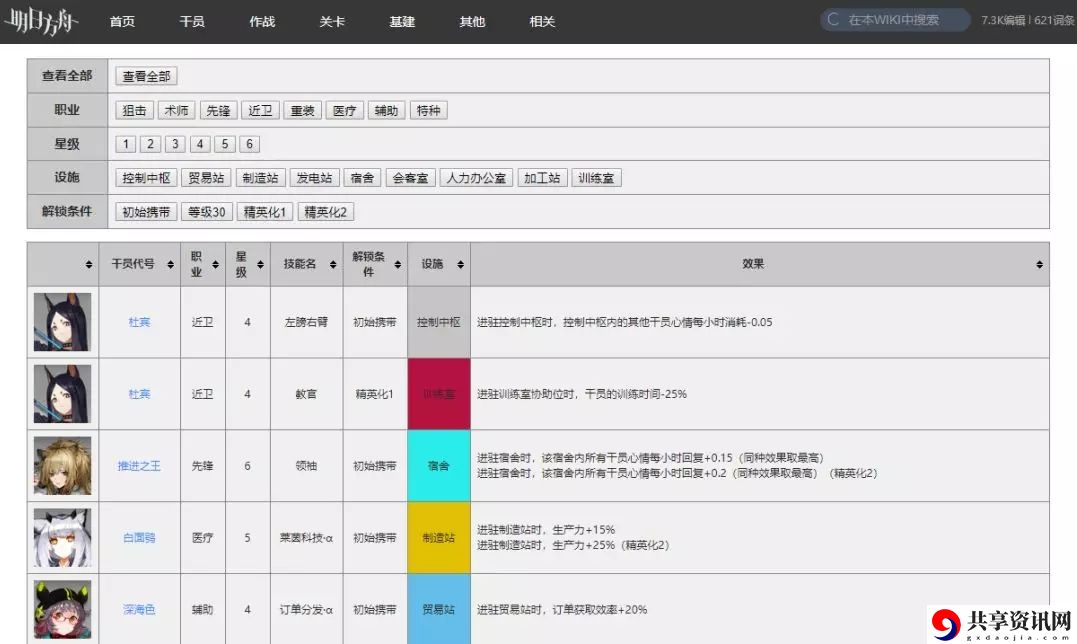The width and height of the screenshot is (1077, 644).
Task: Filter by star rating 5
Action: tap(225, 144)
